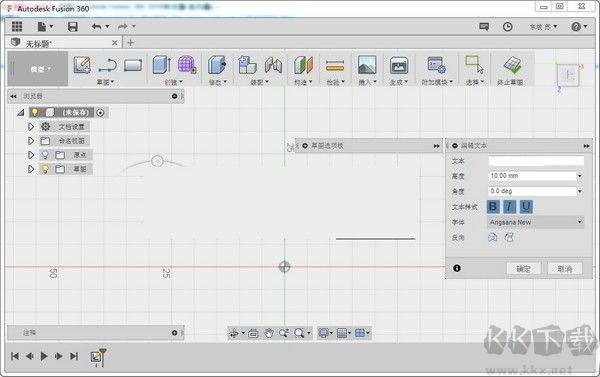Viewport: 600px width, 377px height.
Task: Click the Stop Sketch checkmark icon
Action: [x=512, y=65]
